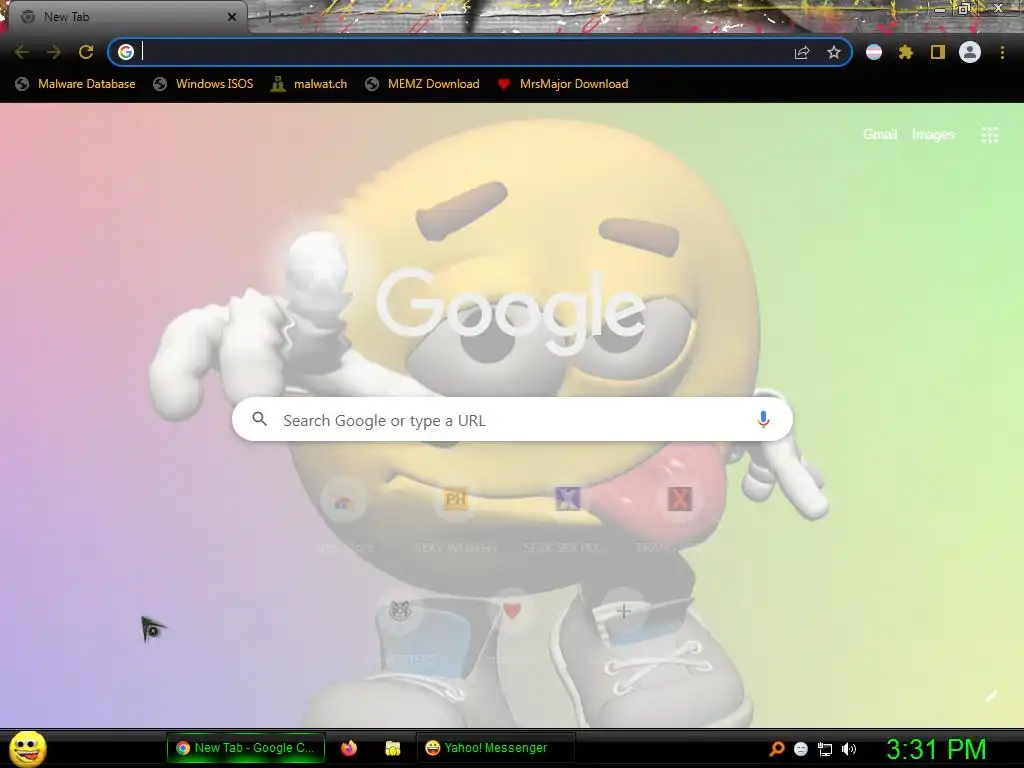
Task: Open the Web Store shortcut tile
Action: (x=344, y=502)
